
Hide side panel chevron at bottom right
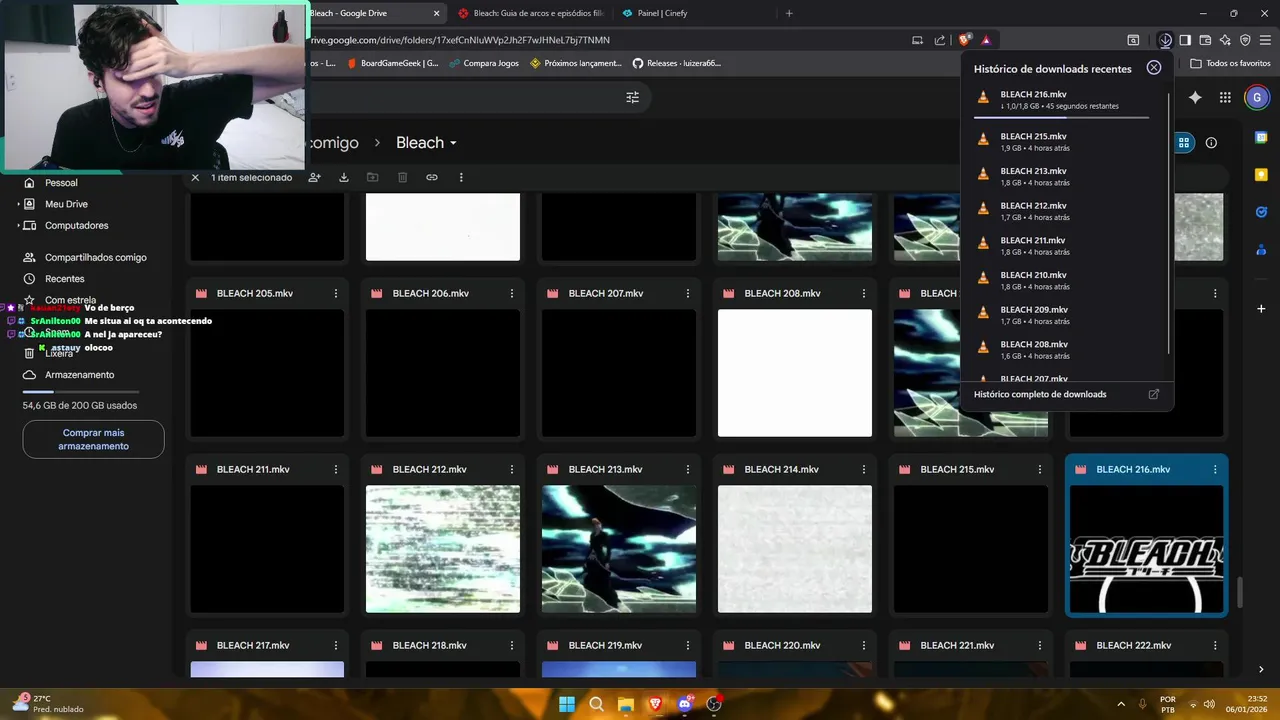click(x=1261, y=669)
